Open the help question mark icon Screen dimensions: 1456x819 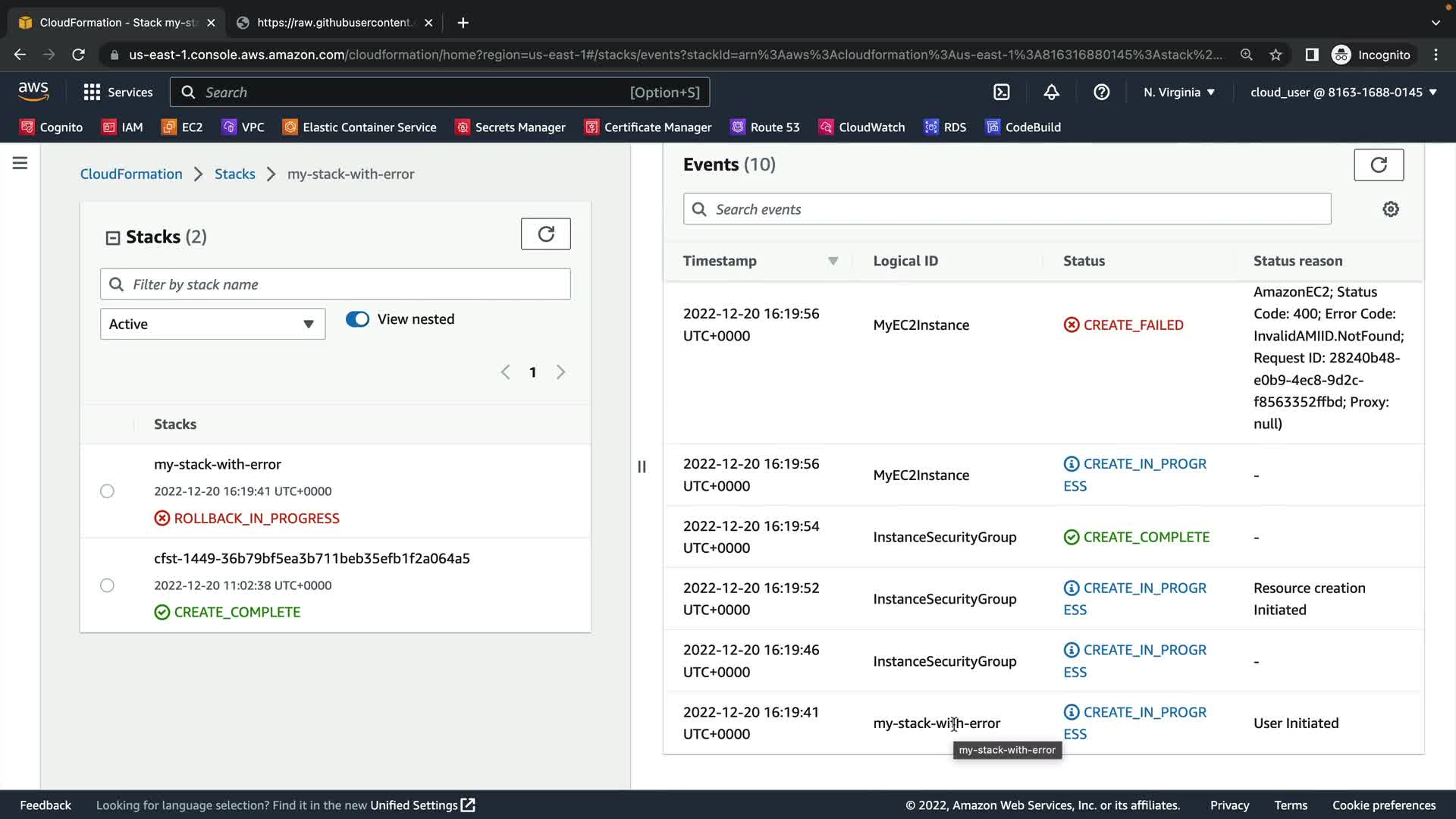pyautogui.click(x=1101, y=93)
